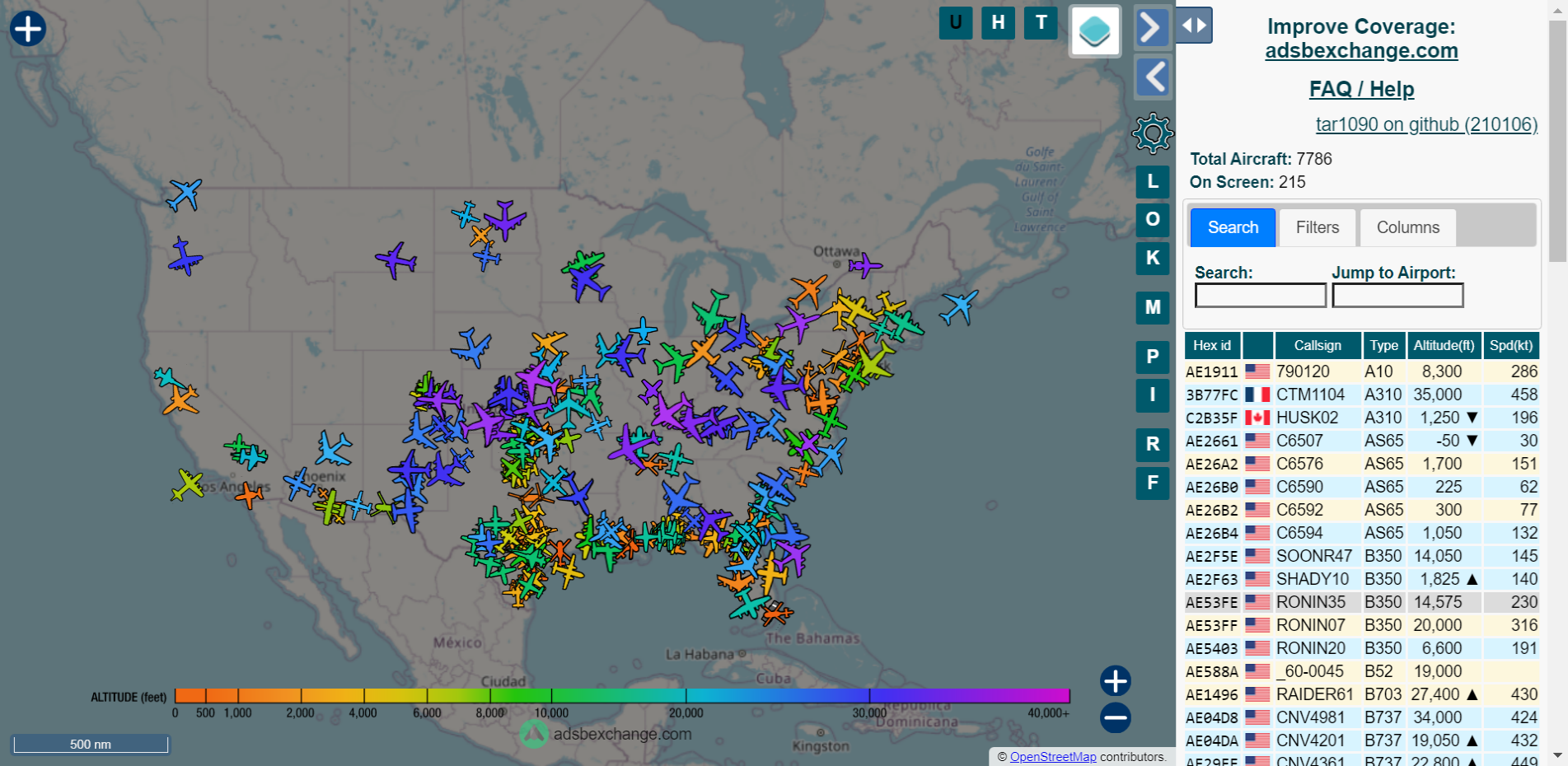This screenshot has height=766, width=1568.
Task: Toggle the I map button
Action: (x=1153, y=395)
